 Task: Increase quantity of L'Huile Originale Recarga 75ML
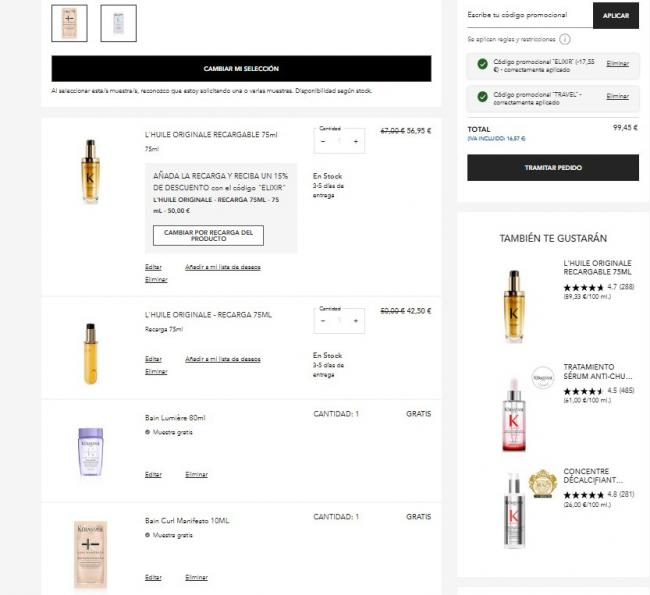pos(356,321)
